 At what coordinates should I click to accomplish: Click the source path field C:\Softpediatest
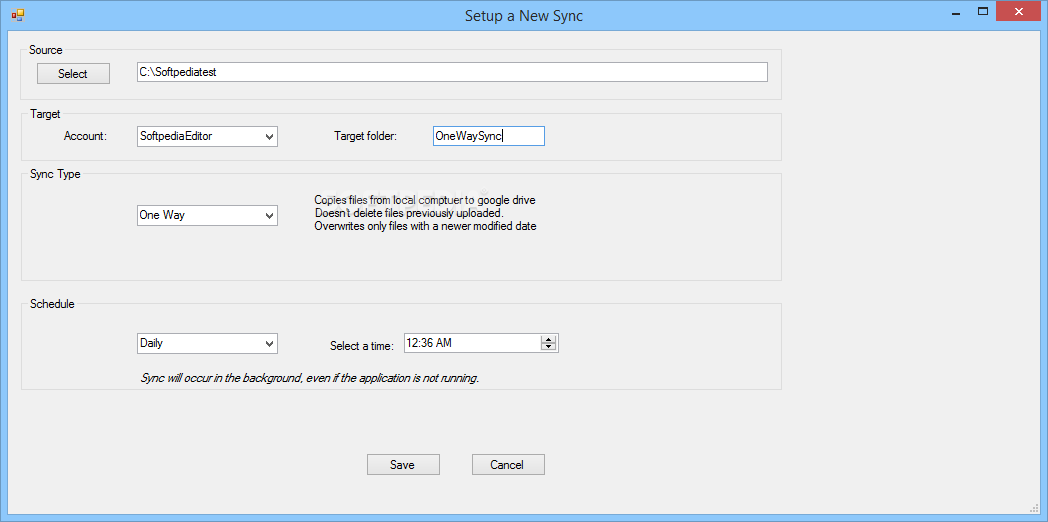(x=452, y=72)
